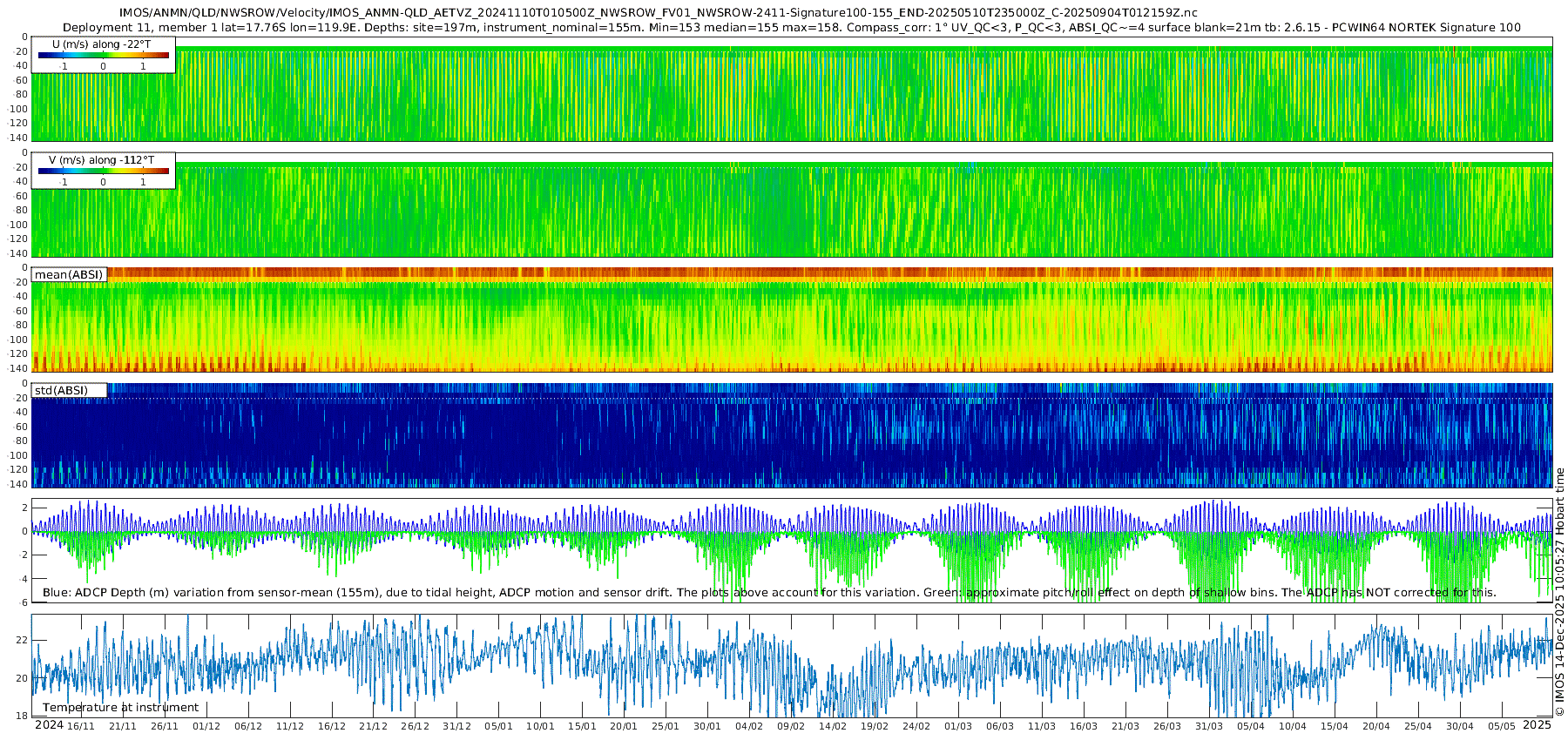Click the '16/11' date tick label
The height and width of the screenshot is (740, 1568).
pos(81,726)
